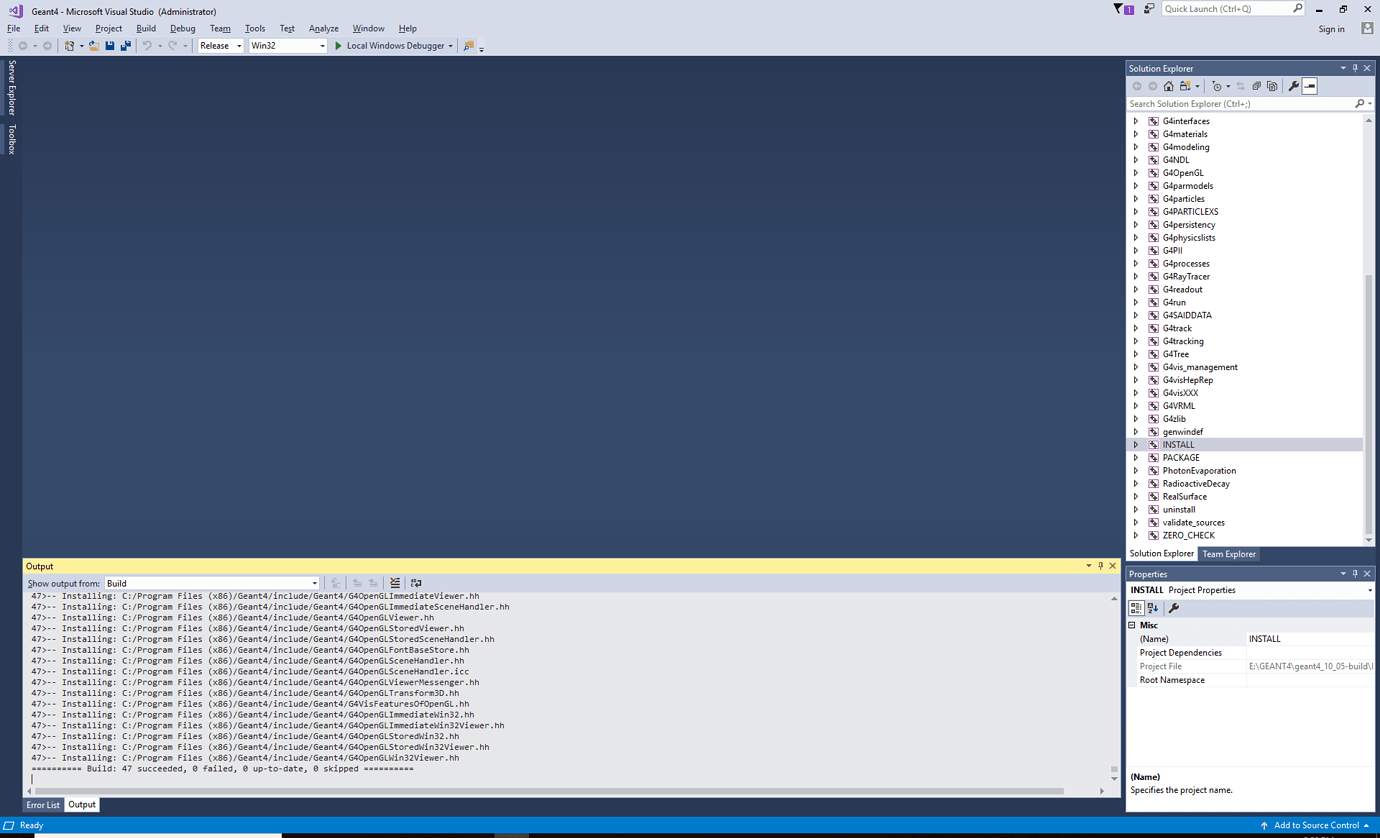The width and height of the screenshot is (1380, 838).
Task: Select the PACKAGE project in Solution Explorer
Action: 1180,458
